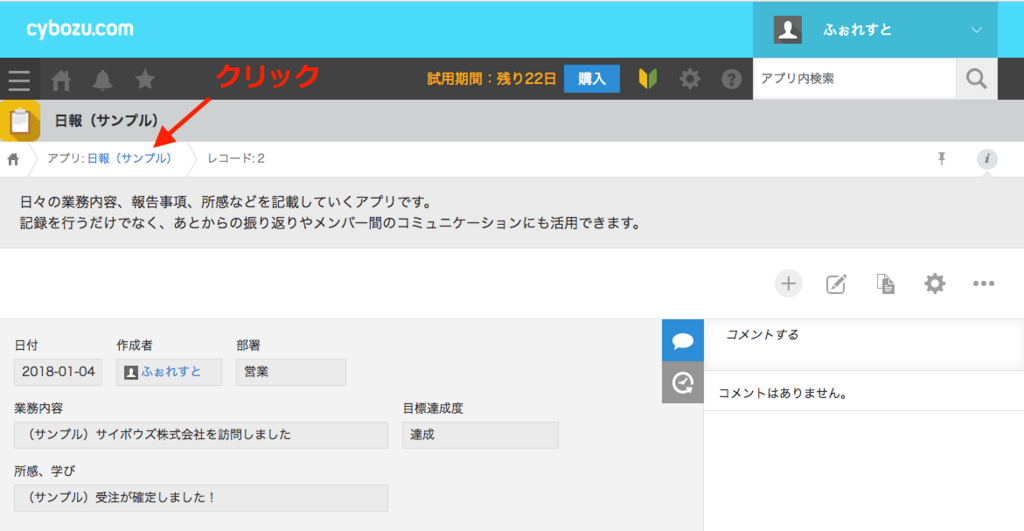Click the サイボウズ株式会社を訪問しました field value
Screen dimensions: 1024x531
point(201,435)
